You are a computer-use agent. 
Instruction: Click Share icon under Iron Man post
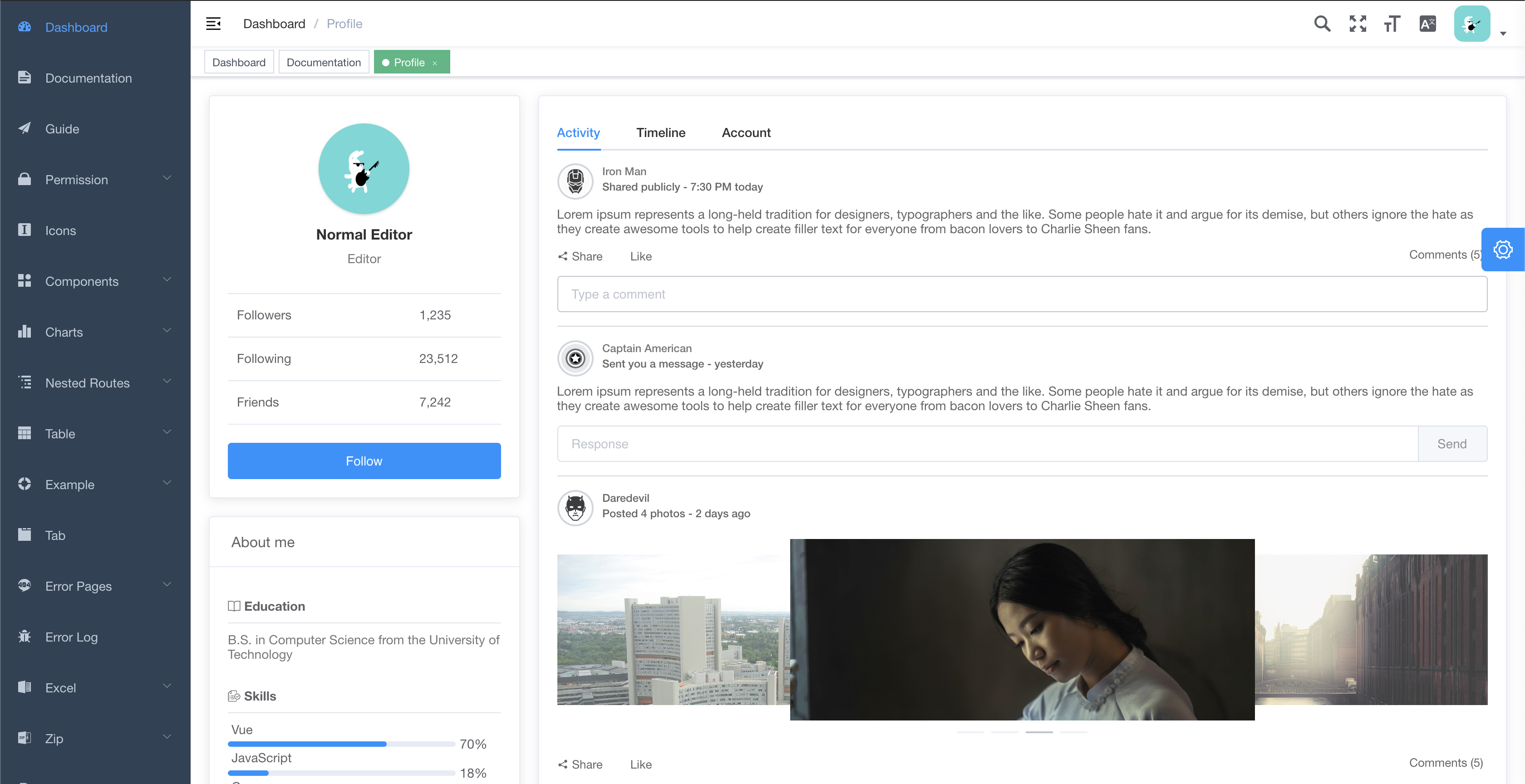(562, 256)
